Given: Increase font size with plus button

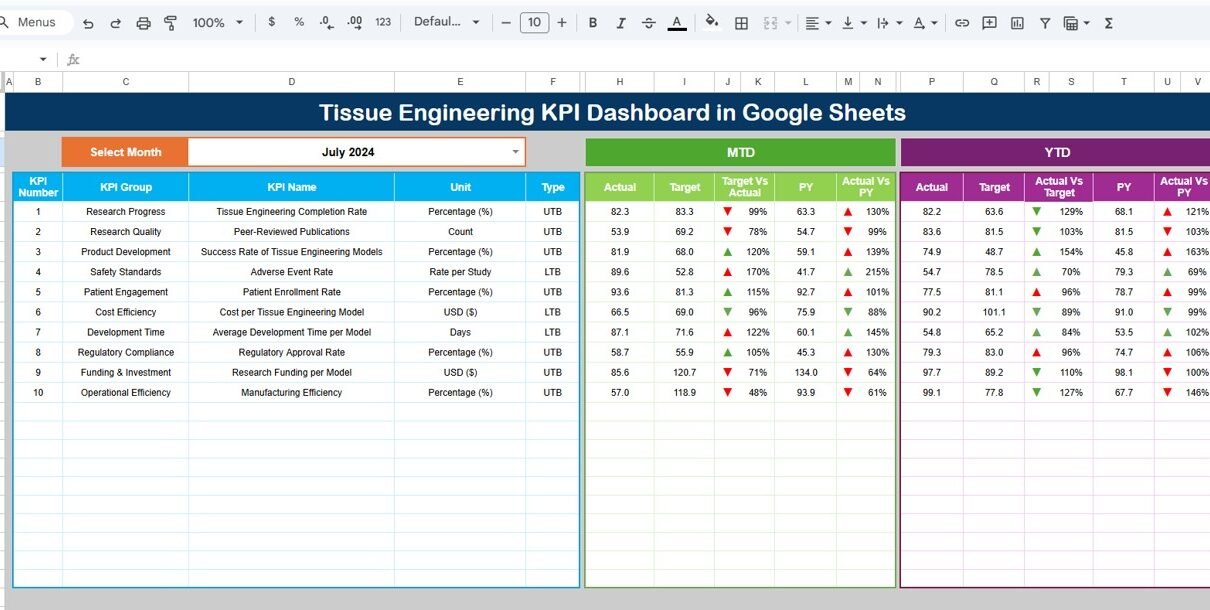Looking at the screenshot, I should [562, 22].
